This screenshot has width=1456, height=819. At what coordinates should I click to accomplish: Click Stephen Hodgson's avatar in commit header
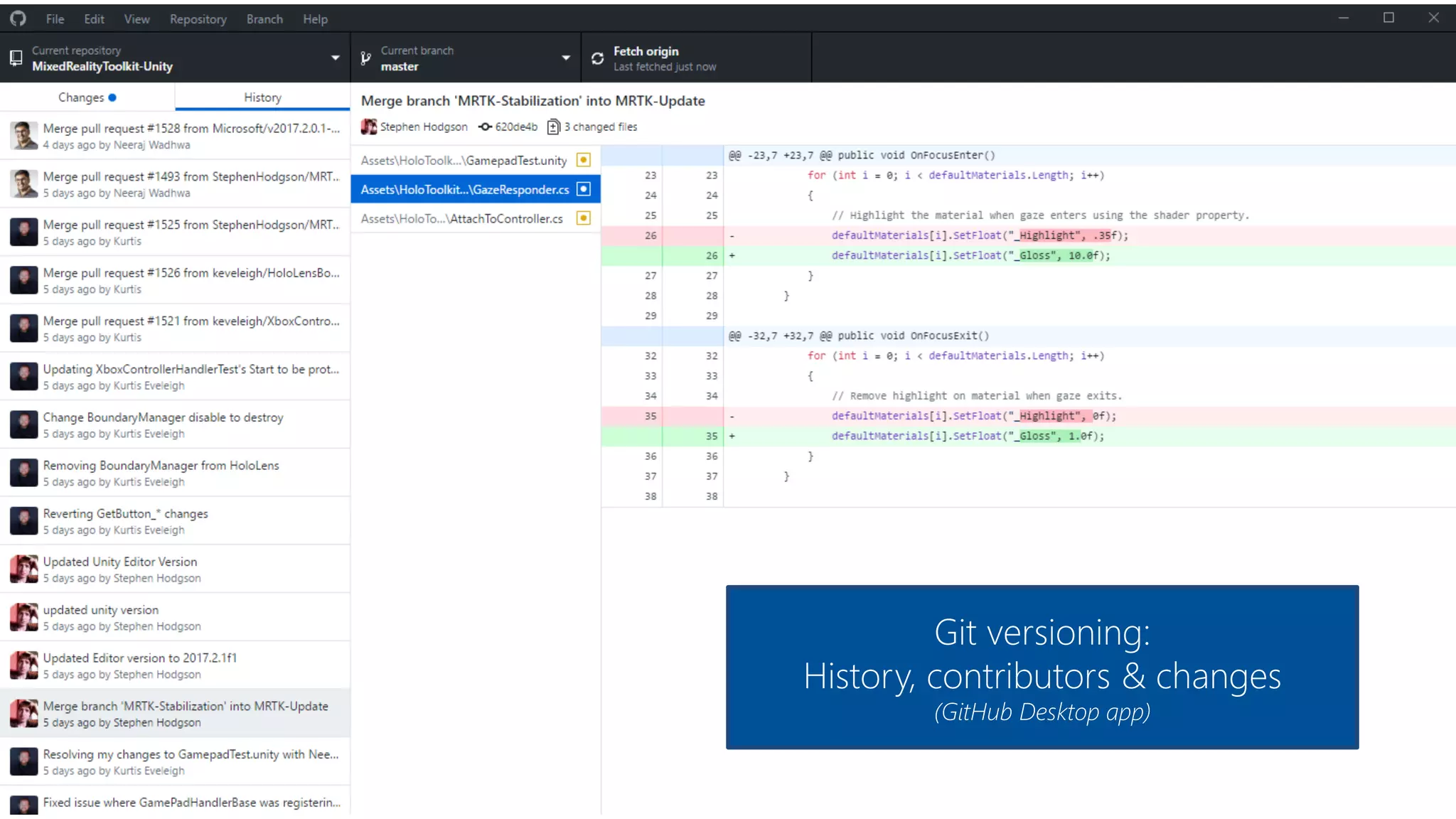[368, 127]
